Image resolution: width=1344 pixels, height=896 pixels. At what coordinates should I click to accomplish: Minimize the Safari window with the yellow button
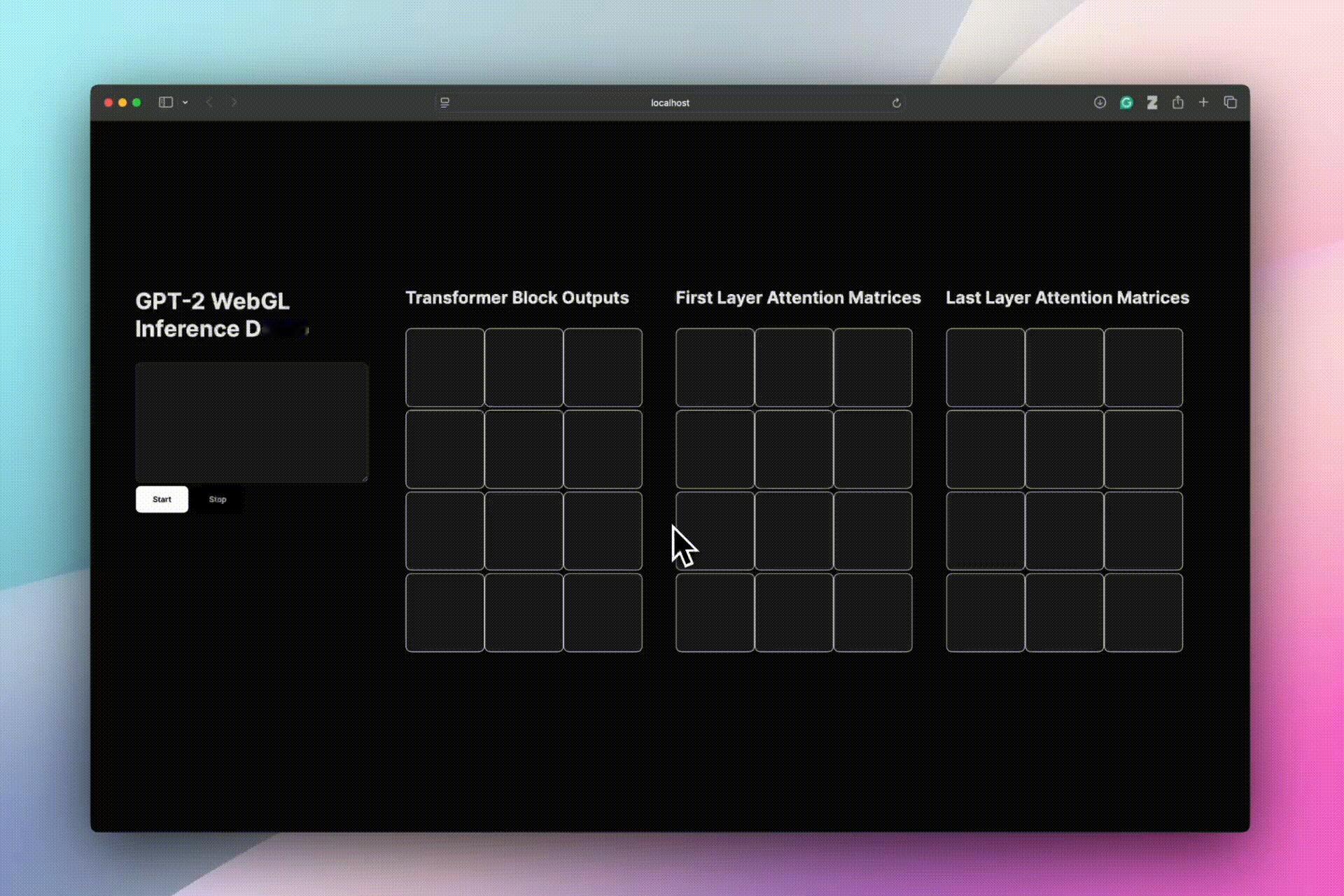tap(122, 102)
